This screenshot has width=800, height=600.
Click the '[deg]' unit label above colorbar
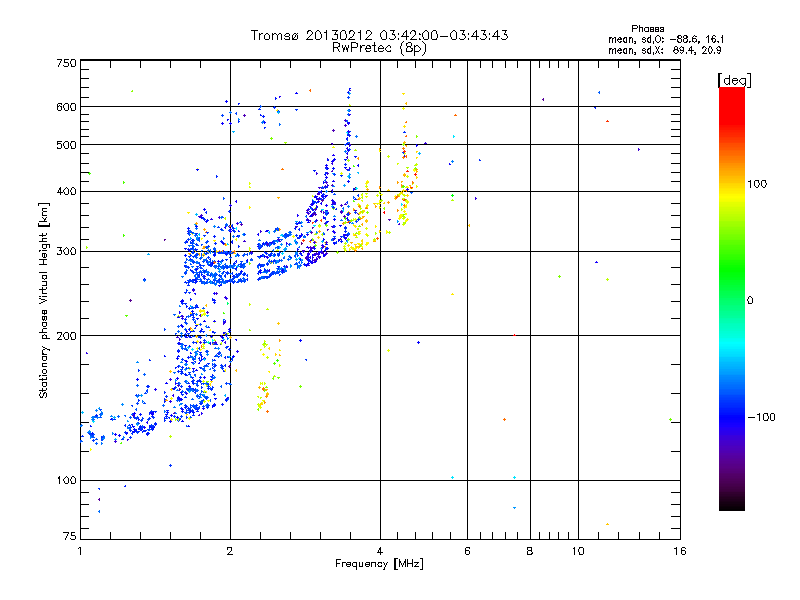[x=734, y=80]
